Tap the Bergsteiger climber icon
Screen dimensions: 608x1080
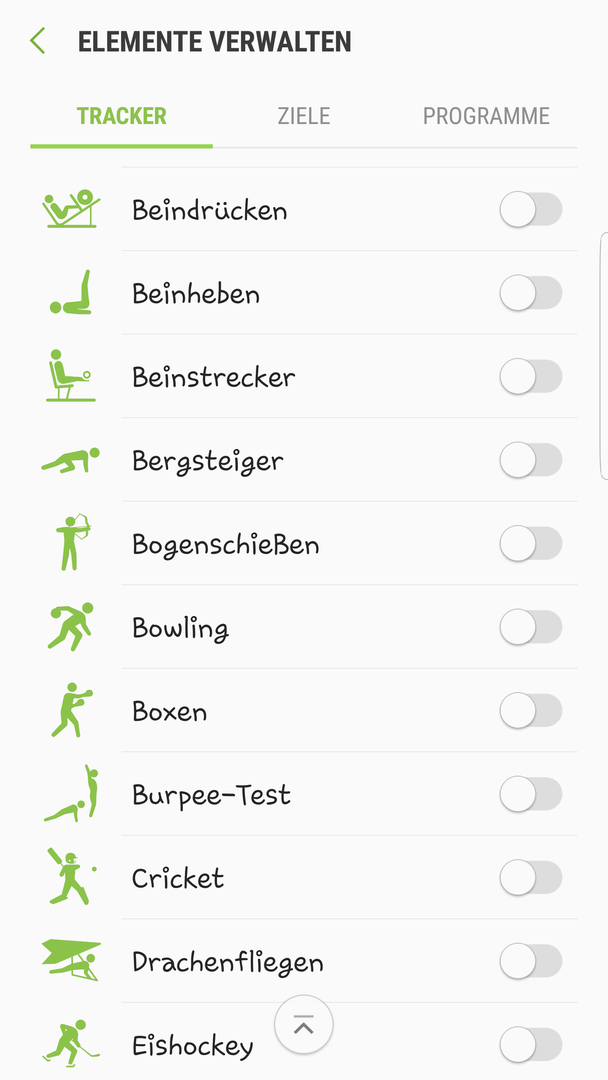pyautogui.click(x=70, y=460)
